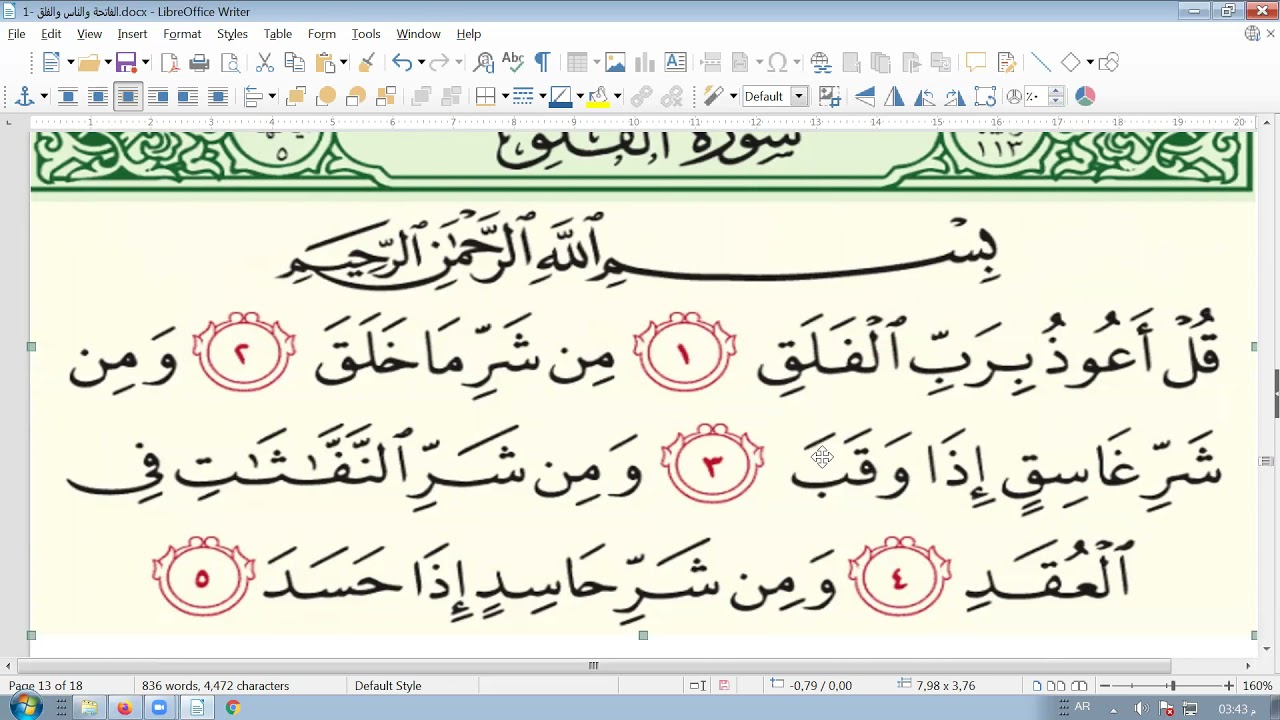Image resolution: width=1280 pixels, height=720 pixels.
Task: Set wrap Before
Action: pos(158,97)
